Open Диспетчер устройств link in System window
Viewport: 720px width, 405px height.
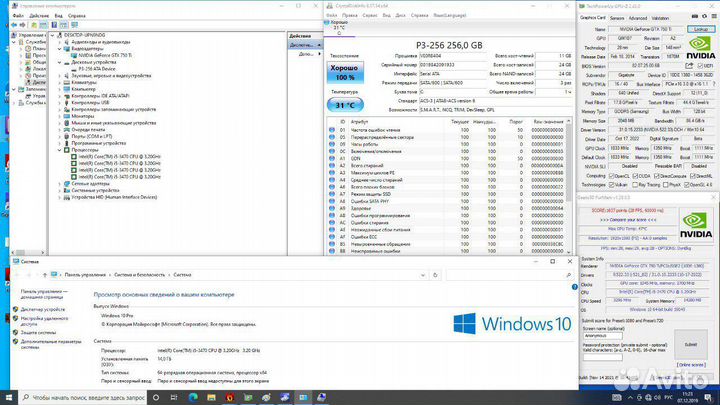(x=43, y=309)
